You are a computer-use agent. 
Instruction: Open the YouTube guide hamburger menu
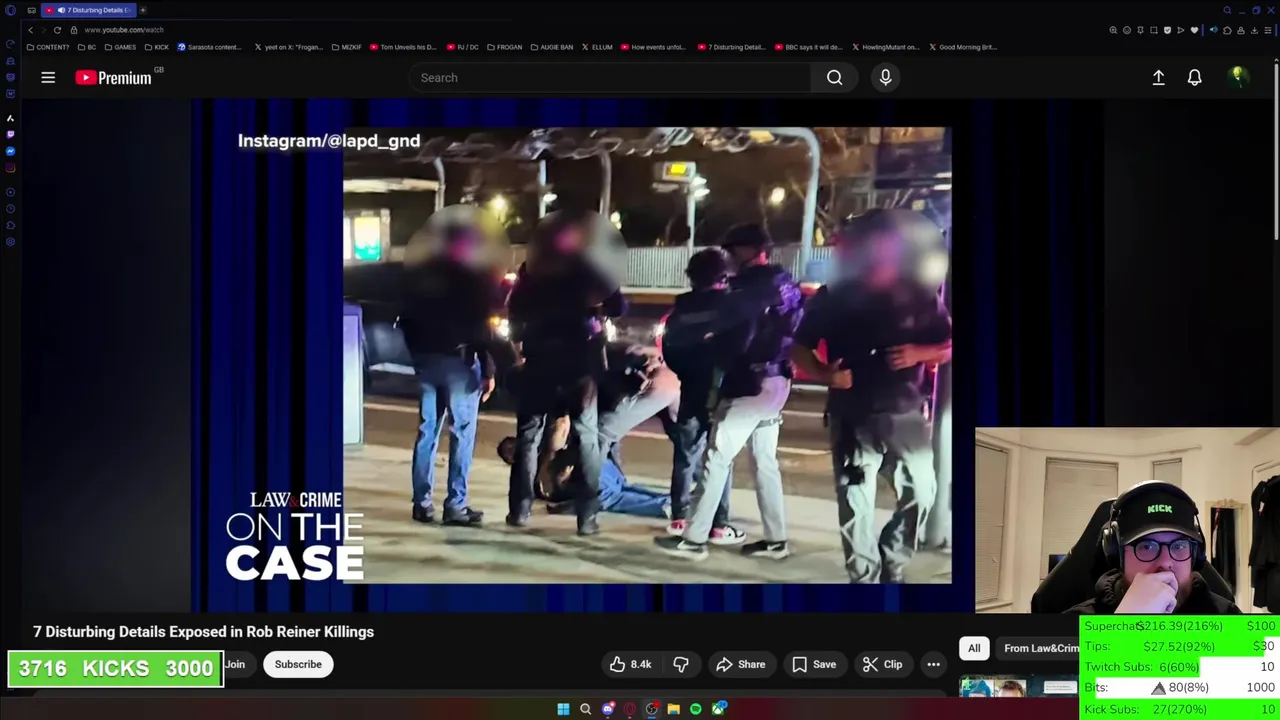click(x=48, y=77)
